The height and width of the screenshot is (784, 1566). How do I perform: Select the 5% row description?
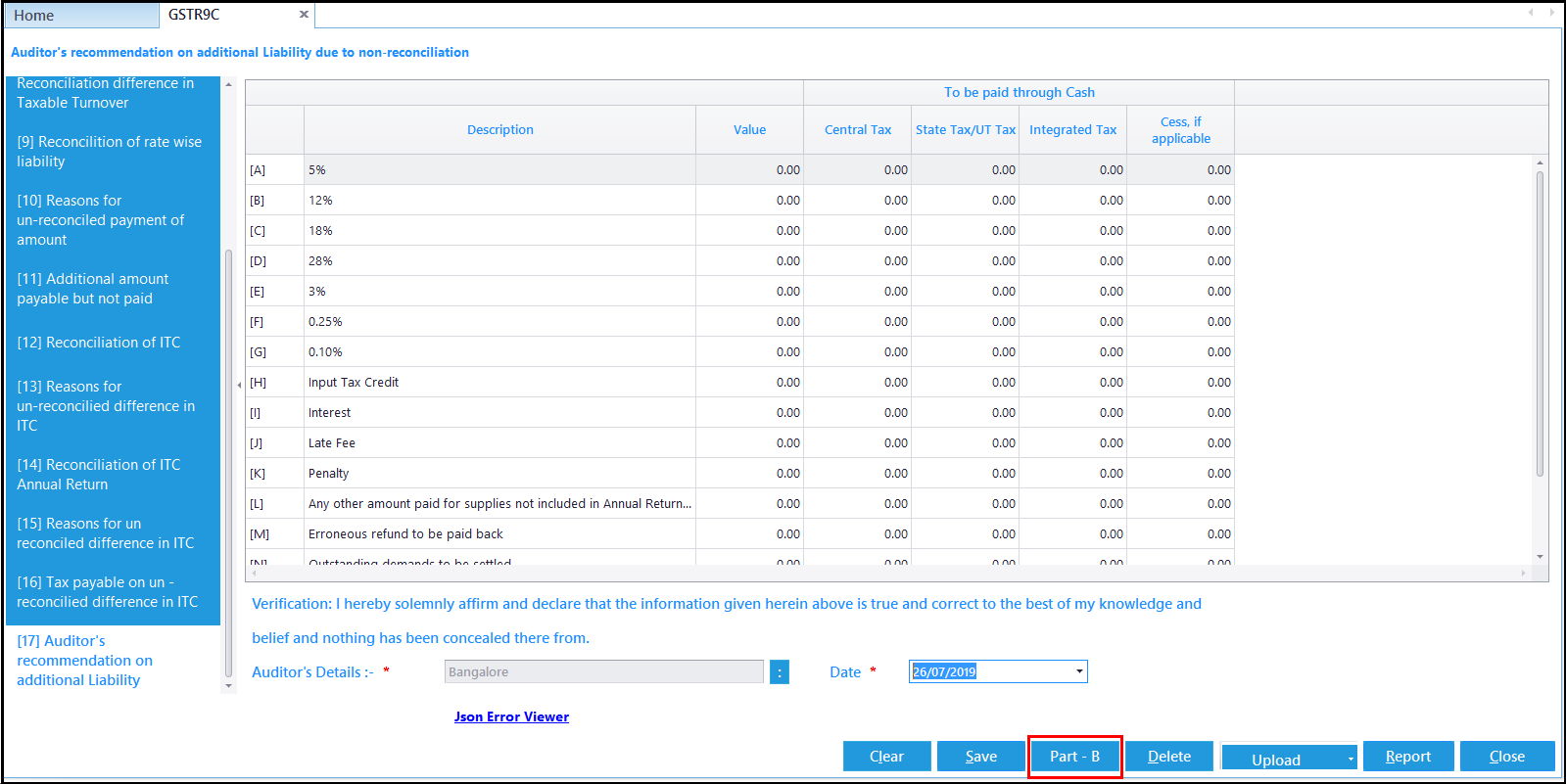coord(500,169)
